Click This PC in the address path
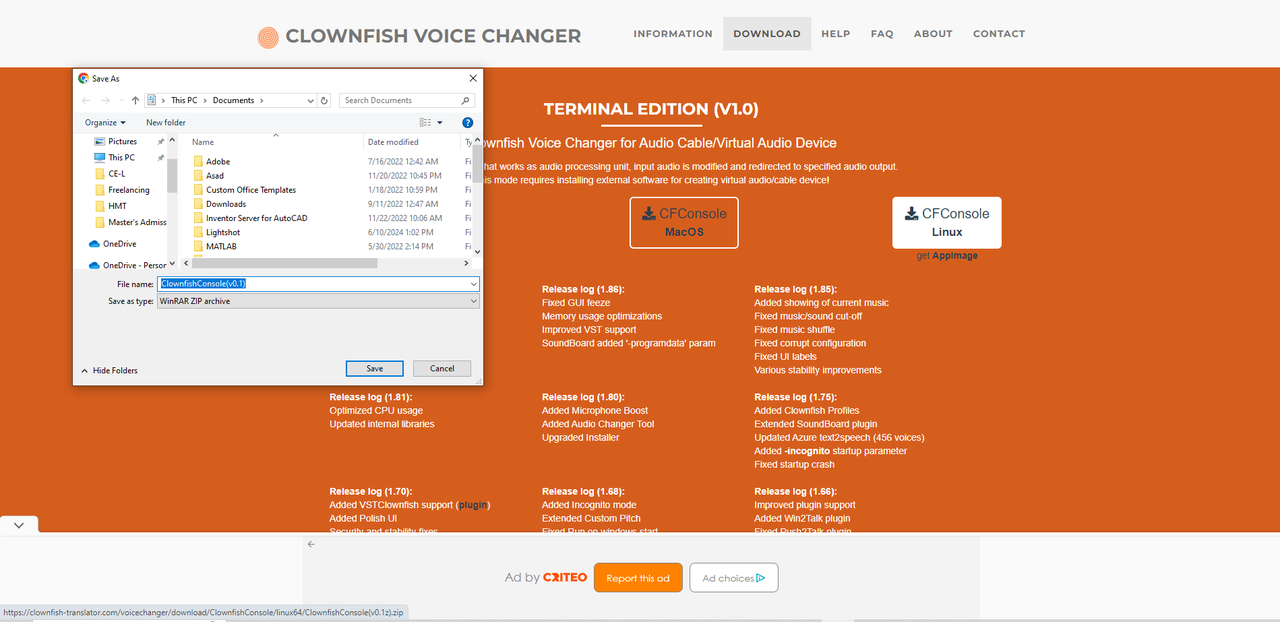 click(x=184, y=100)
